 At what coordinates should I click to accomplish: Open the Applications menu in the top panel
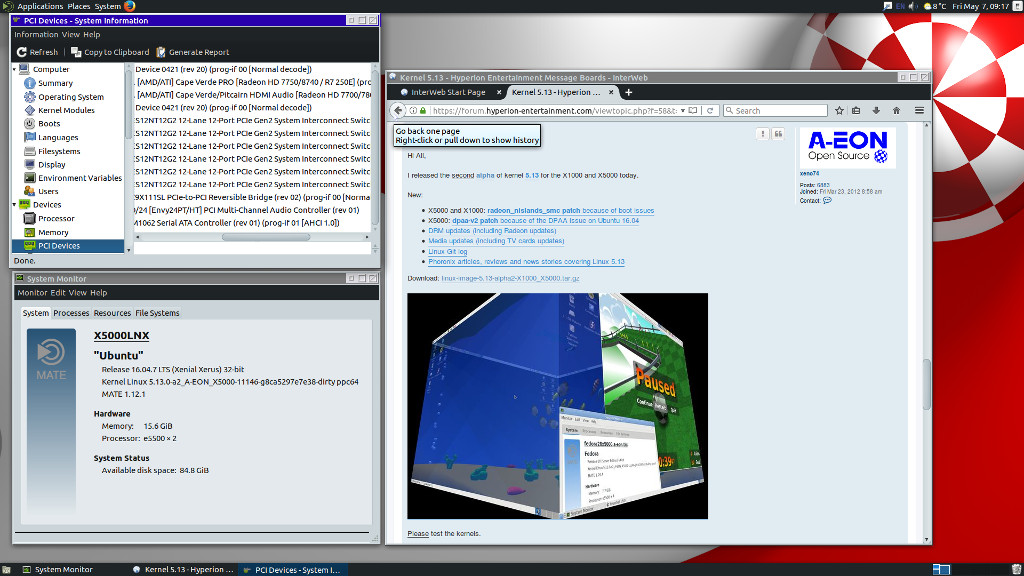[x=39, y=6]
